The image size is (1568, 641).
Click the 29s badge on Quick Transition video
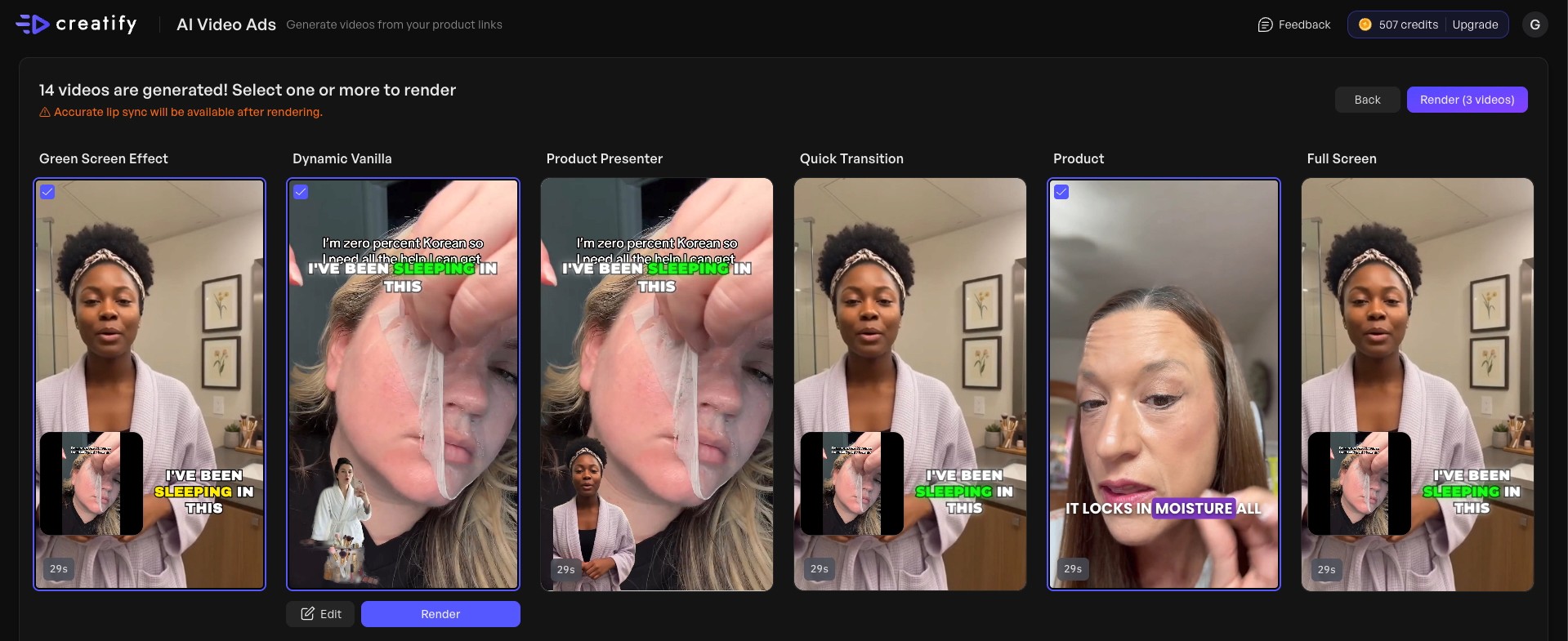[x=820, y=569]
